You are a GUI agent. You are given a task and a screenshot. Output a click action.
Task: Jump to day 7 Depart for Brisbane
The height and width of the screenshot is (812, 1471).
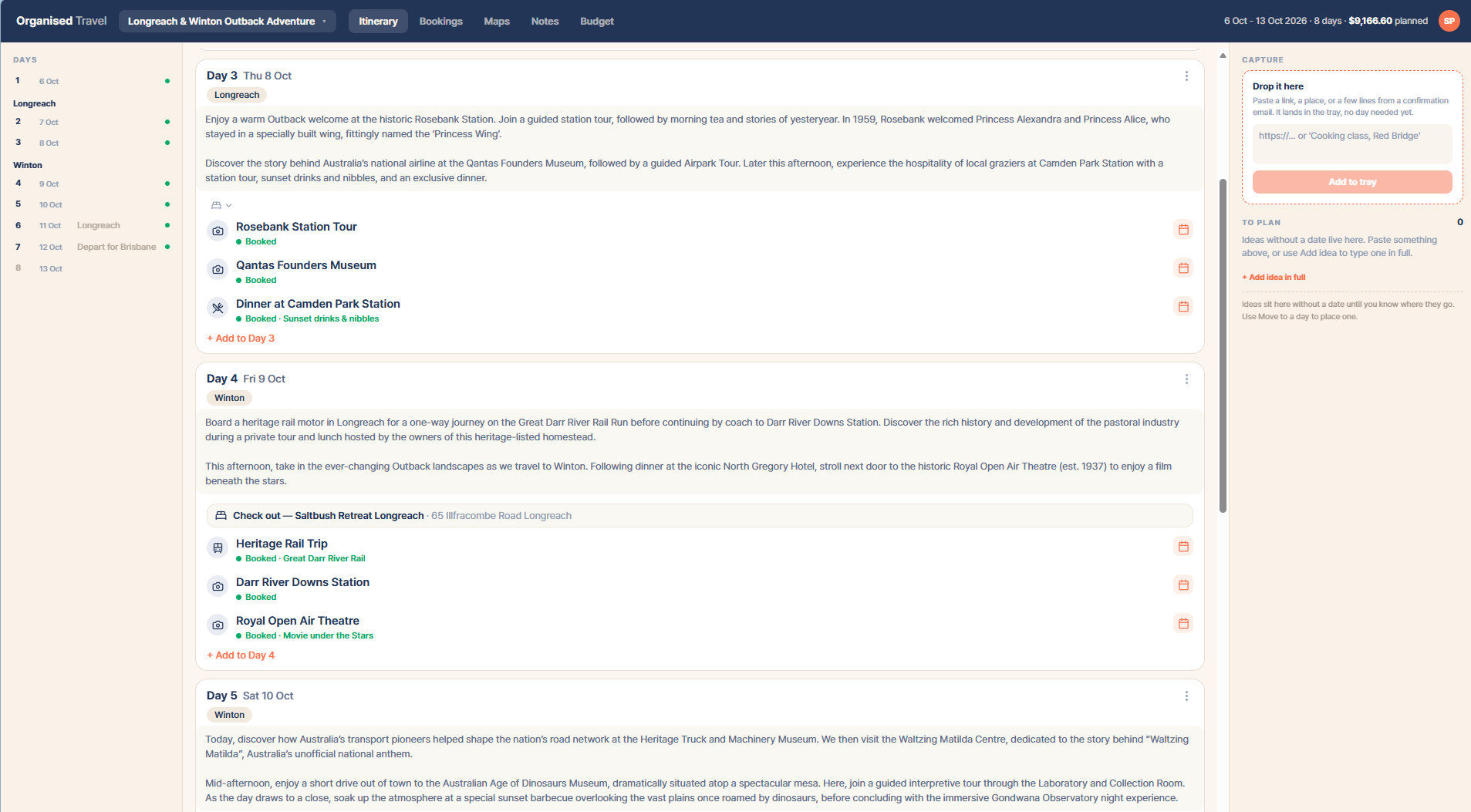click(x=91, y=247)
